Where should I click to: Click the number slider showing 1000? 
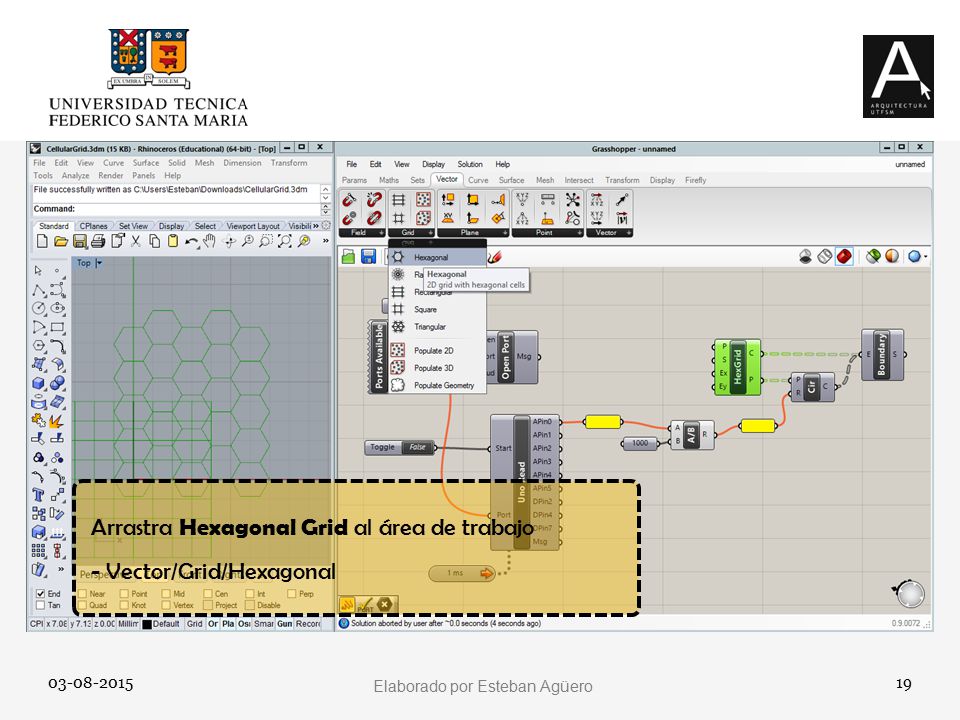(x=640, y=443)
